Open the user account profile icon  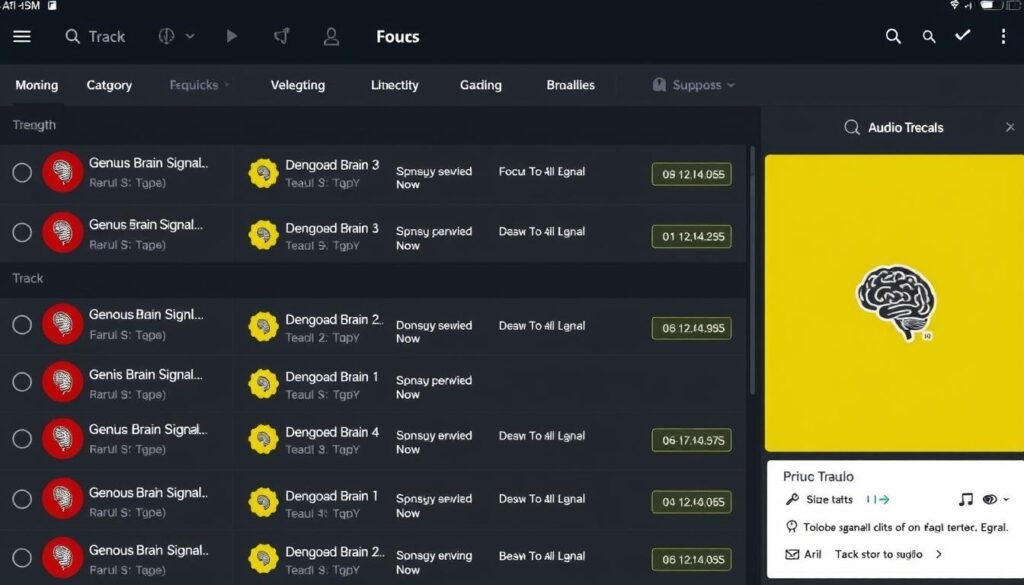pyautogui.click(x=331, y=36)
